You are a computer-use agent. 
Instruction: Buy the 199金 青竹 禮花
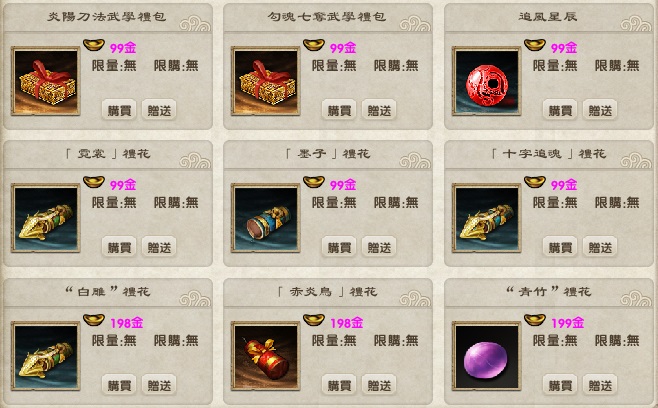click(x=560, y=384)
